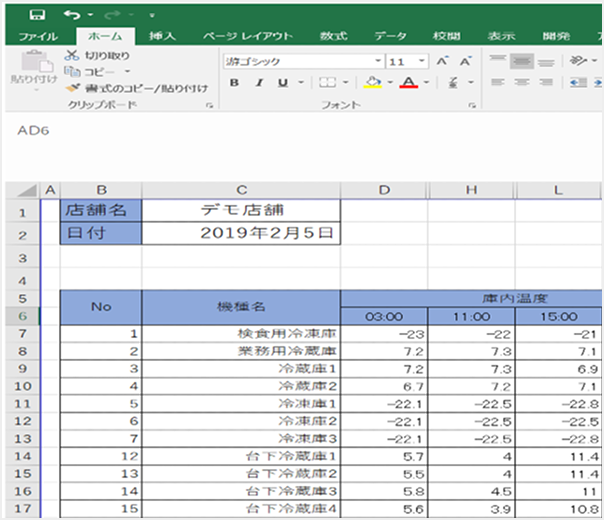The height and width of the screenshot is (520, 604).
Task: Open the 開発 tab
Action: (556, 36)
